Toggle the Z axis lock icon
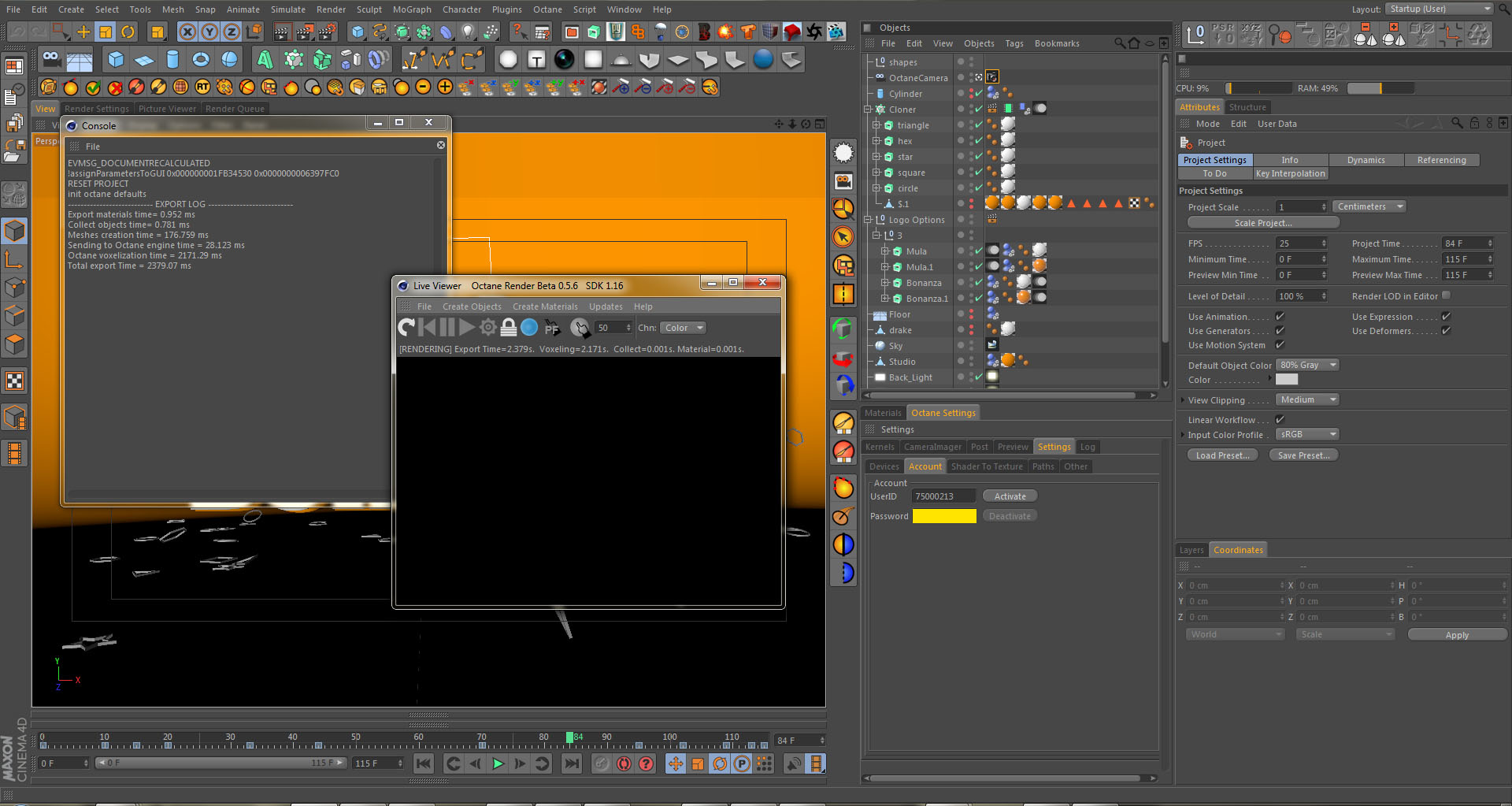1512x806 pixels. coord(232,32)
